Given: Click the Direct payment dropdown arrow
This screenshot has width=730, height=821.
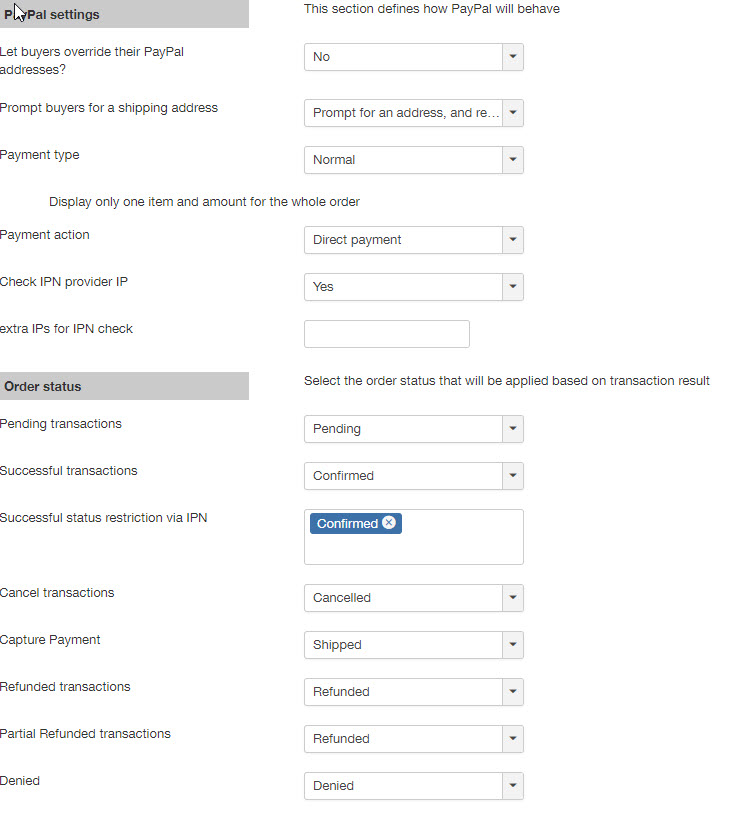Looking at the screenshot, I should (512, 240).
